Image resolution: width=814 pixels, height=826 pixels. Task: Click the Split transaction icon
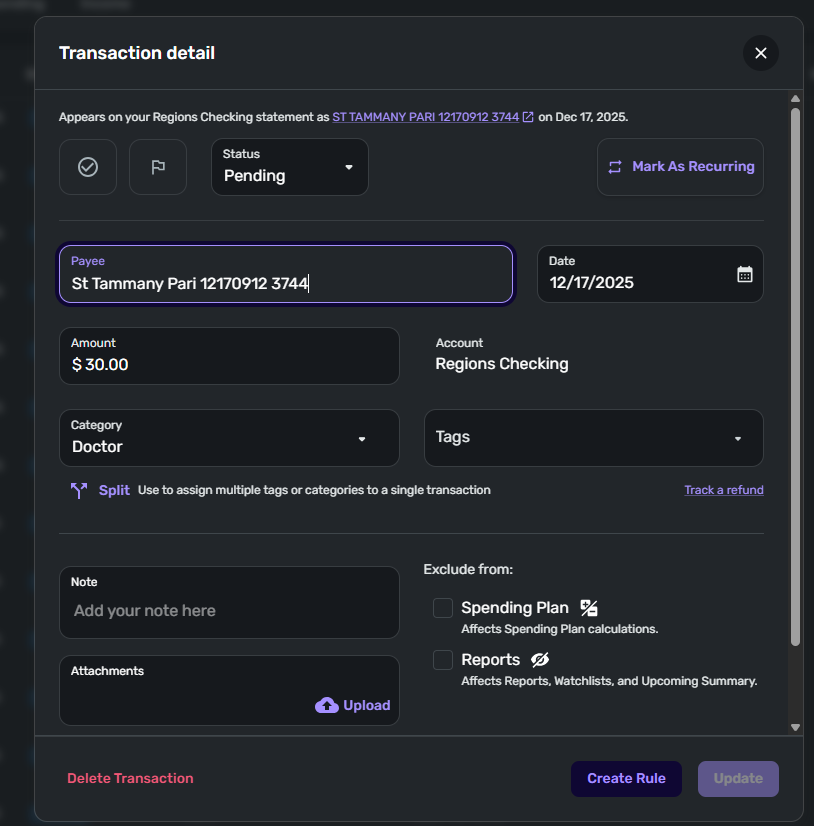(79, 490)
